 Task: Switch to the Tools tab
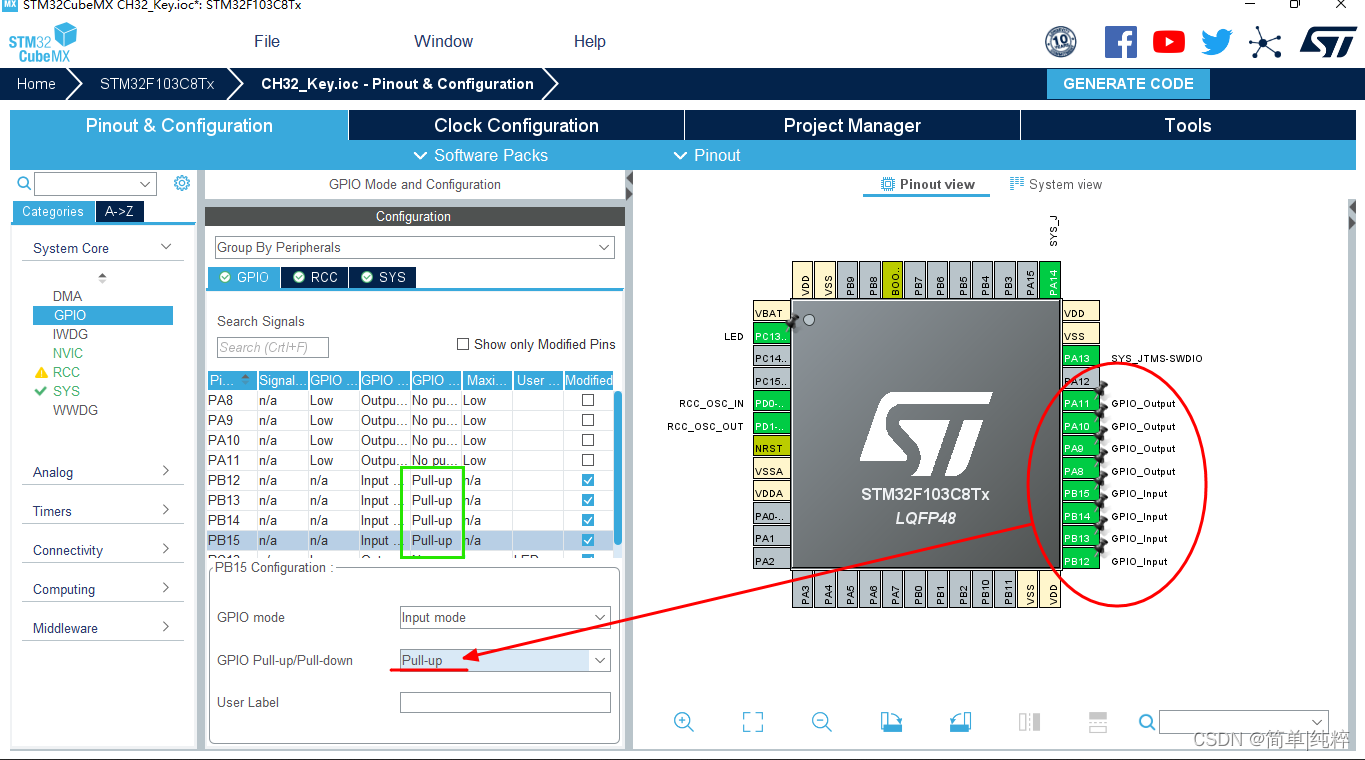click(x=1188, y=125)
